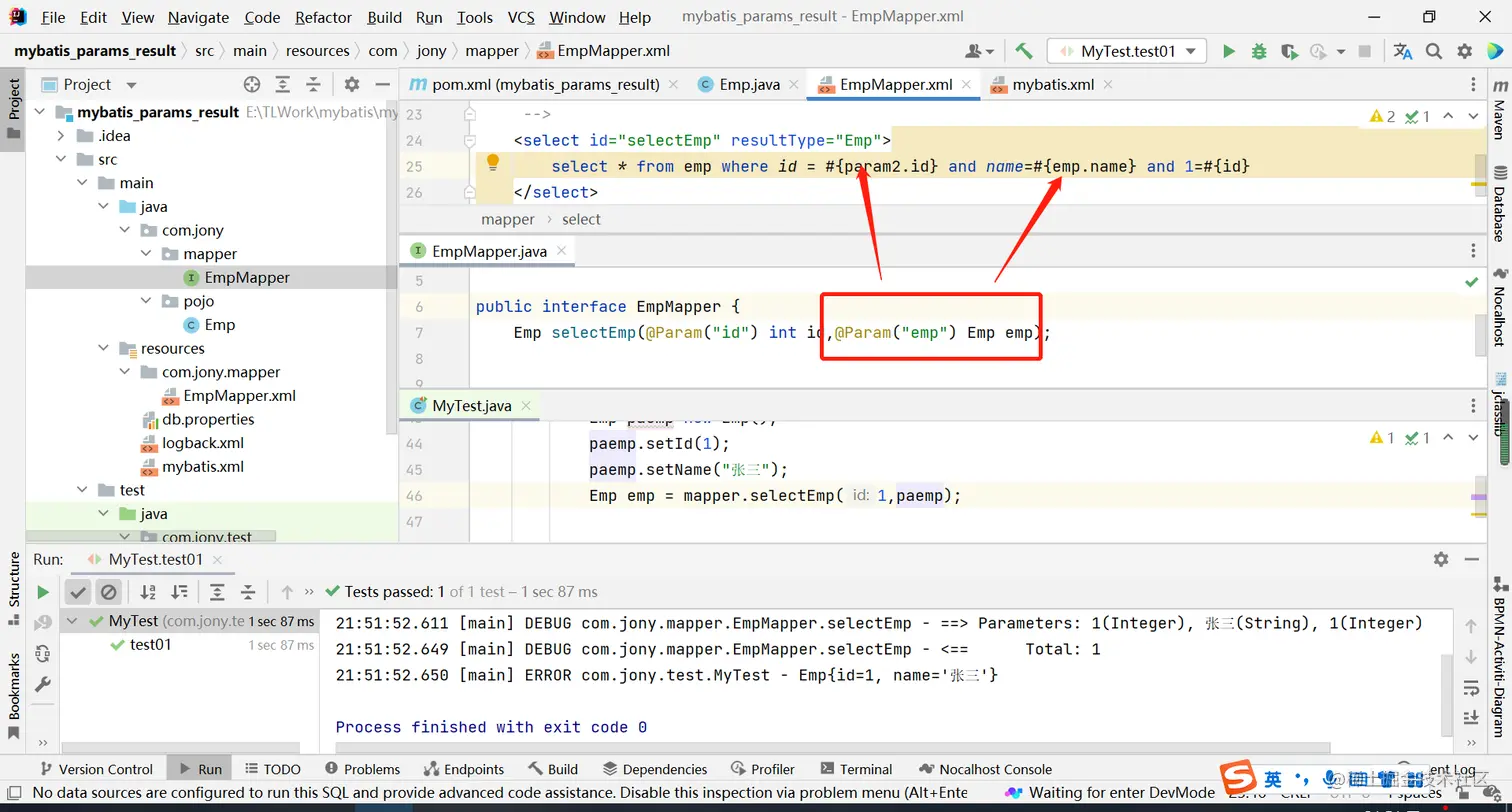1512x812 pixels.
Task: Open the VCS menu
Action: 521,17
